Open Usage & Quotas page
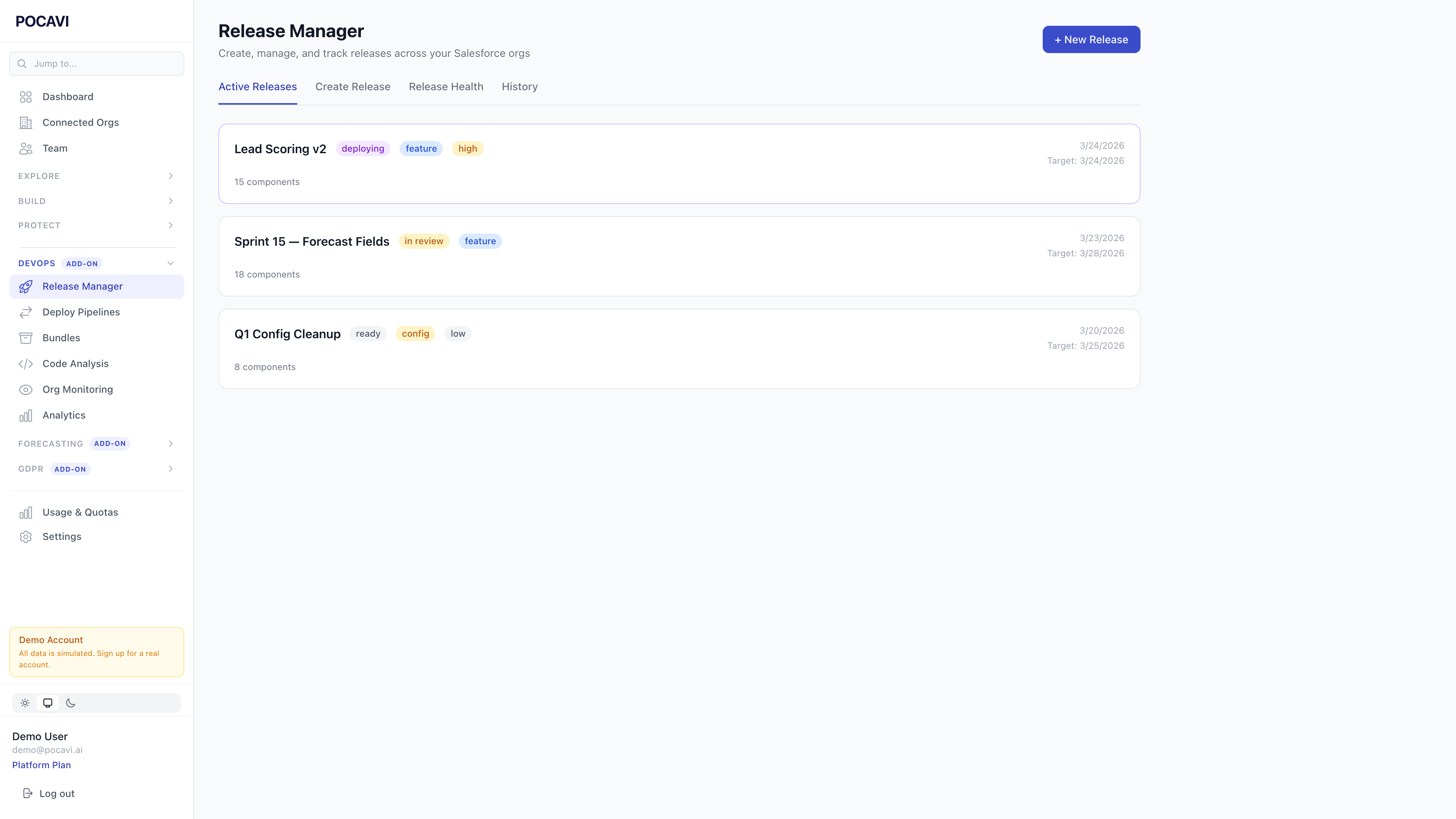 click(x=97, y=513)
